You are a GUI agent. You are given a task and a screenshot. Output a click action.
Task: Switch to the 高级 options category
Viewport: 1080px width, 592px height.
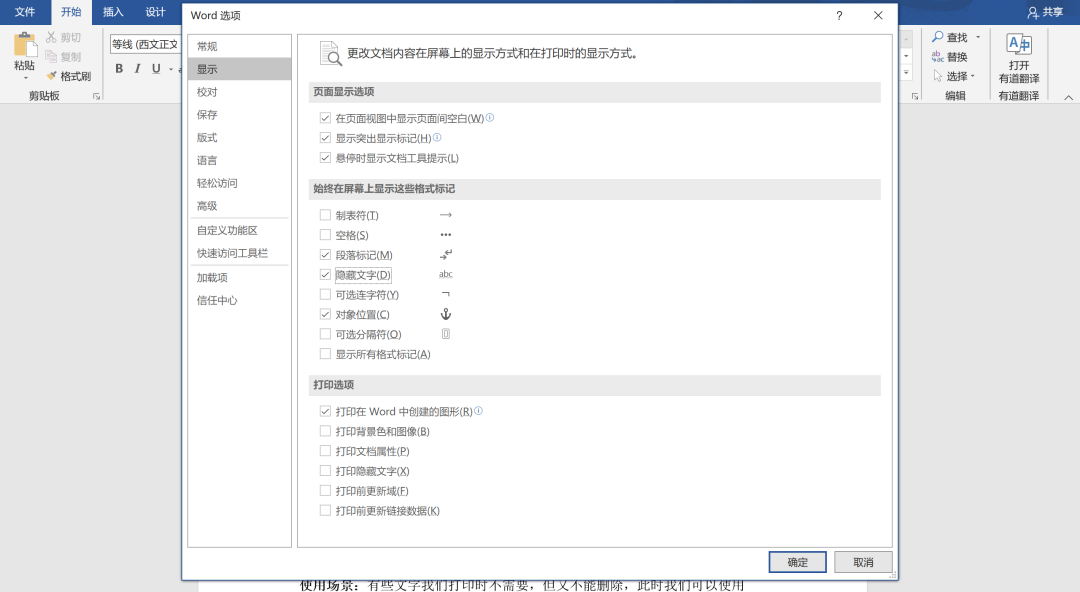207,206
